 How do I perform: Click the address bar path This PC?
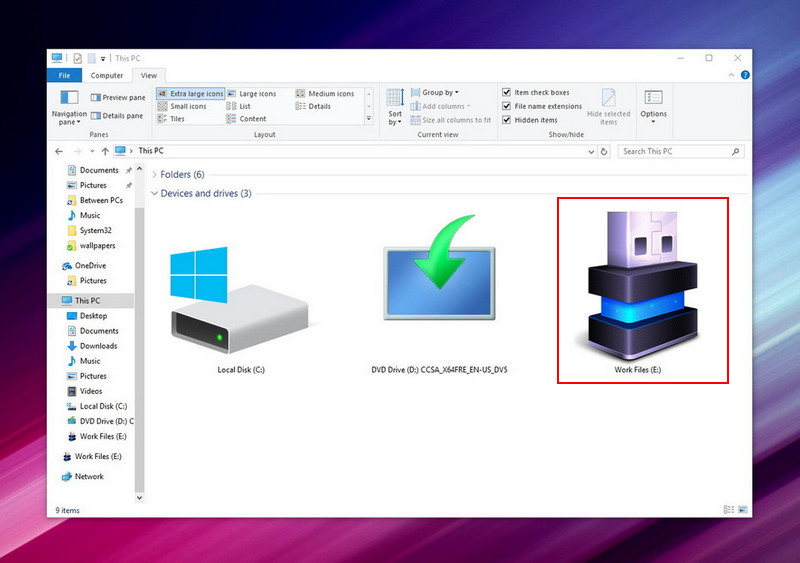click(151, 151)
